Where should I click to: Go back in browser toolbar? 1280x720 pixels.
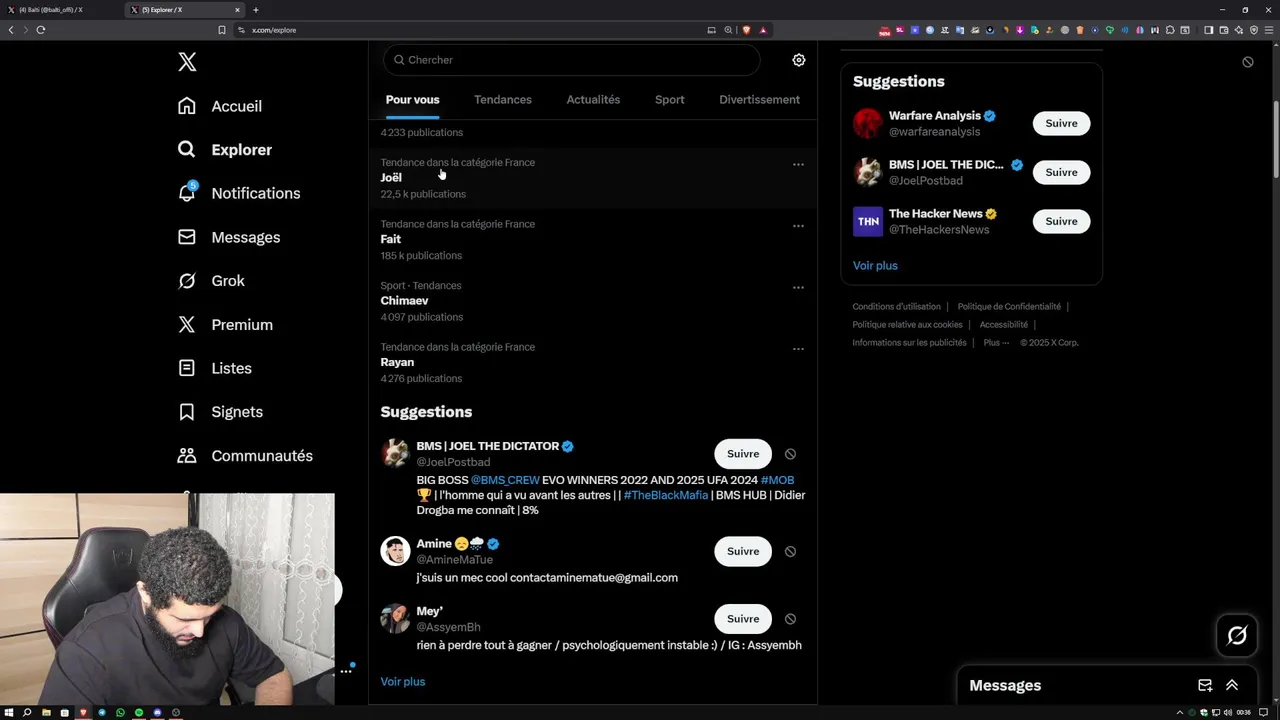(11, 30)
